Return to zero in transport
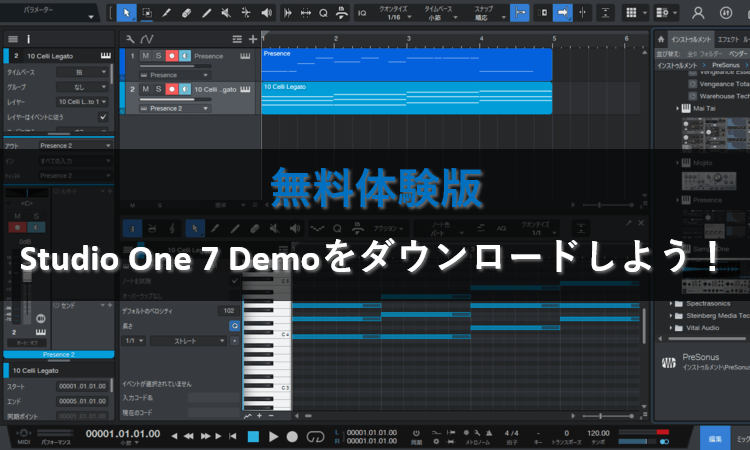The width and height of the screenshot is (750, 450). [232, 436]
